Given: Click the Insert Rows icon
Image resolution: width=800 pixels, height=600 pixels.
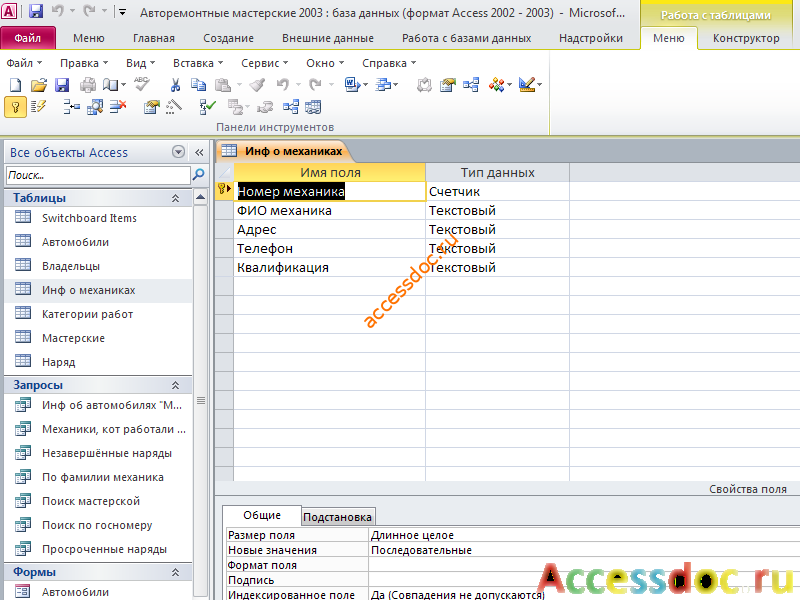Looking at the screenshot, I should click(x=71, y=107).
